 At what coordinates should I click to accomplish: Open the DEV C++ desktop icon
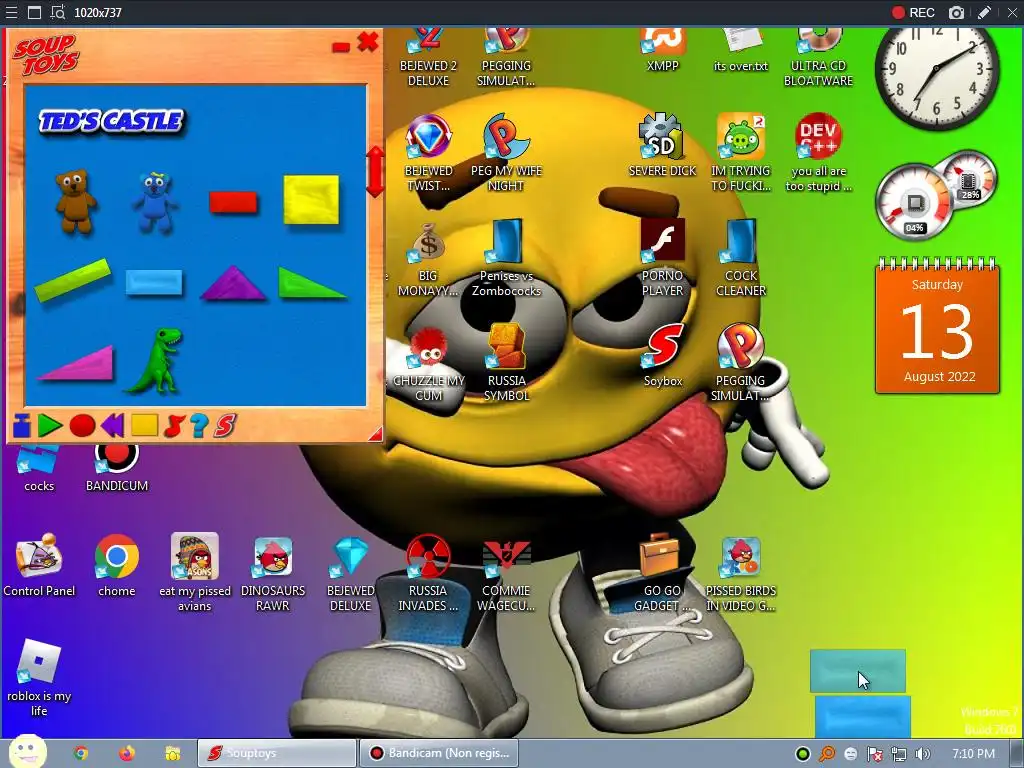(x=818, y=154)
